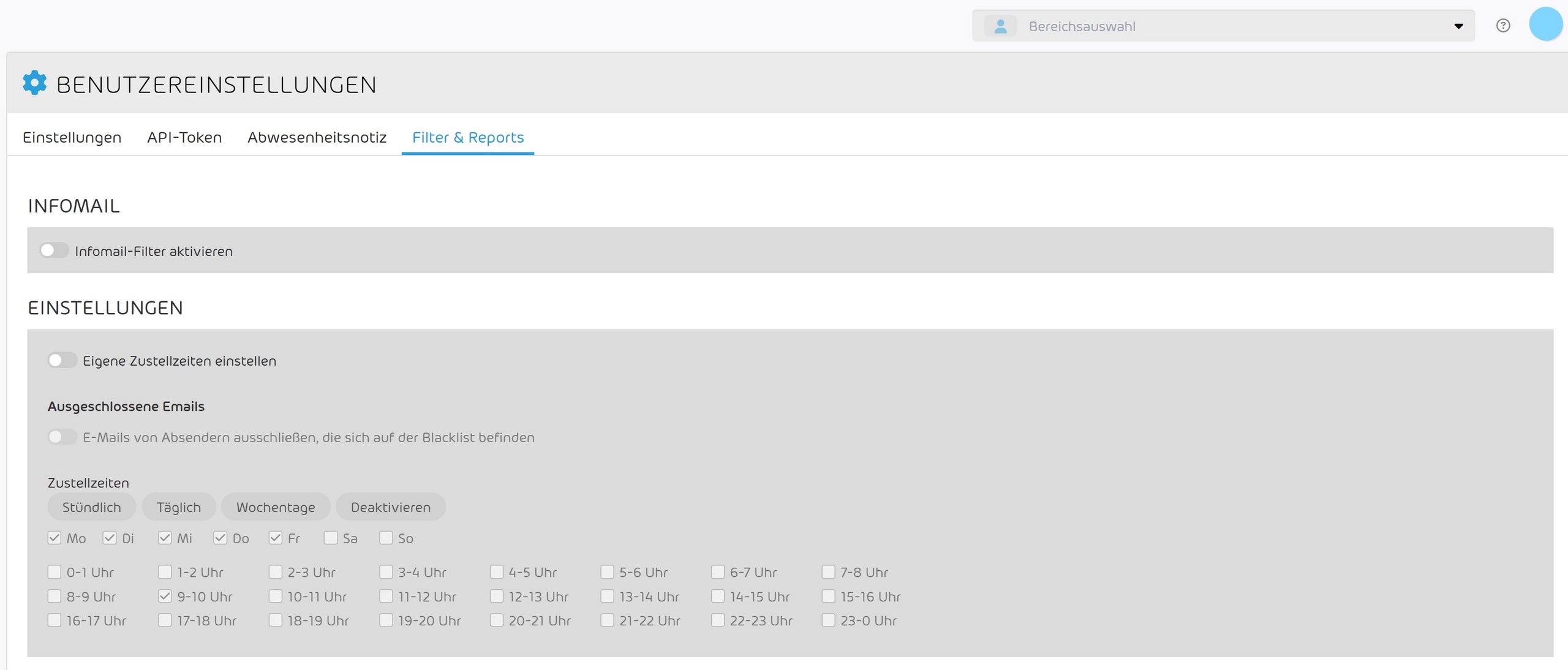Open the API-Token tab
This screenshot has width=1568, height=670.
184,137
